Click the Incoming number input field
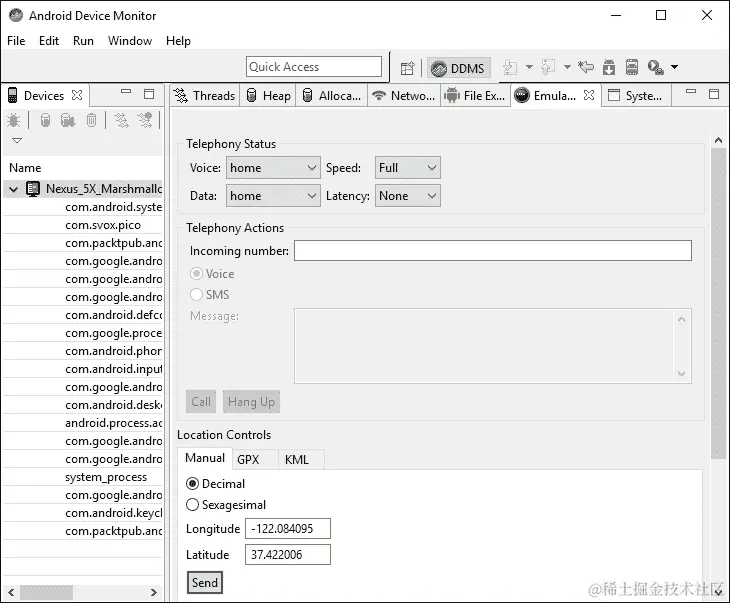 tap(493, 251)
